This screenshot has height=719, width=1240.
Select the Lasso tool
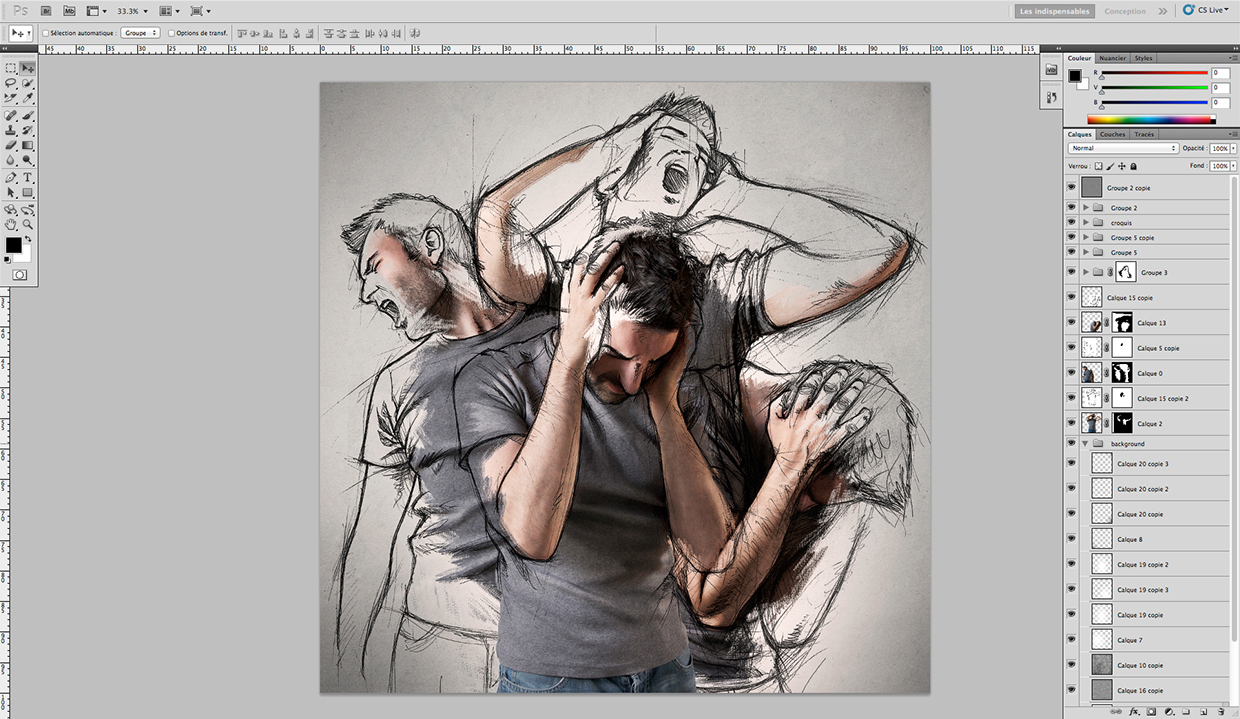[9, 82]
